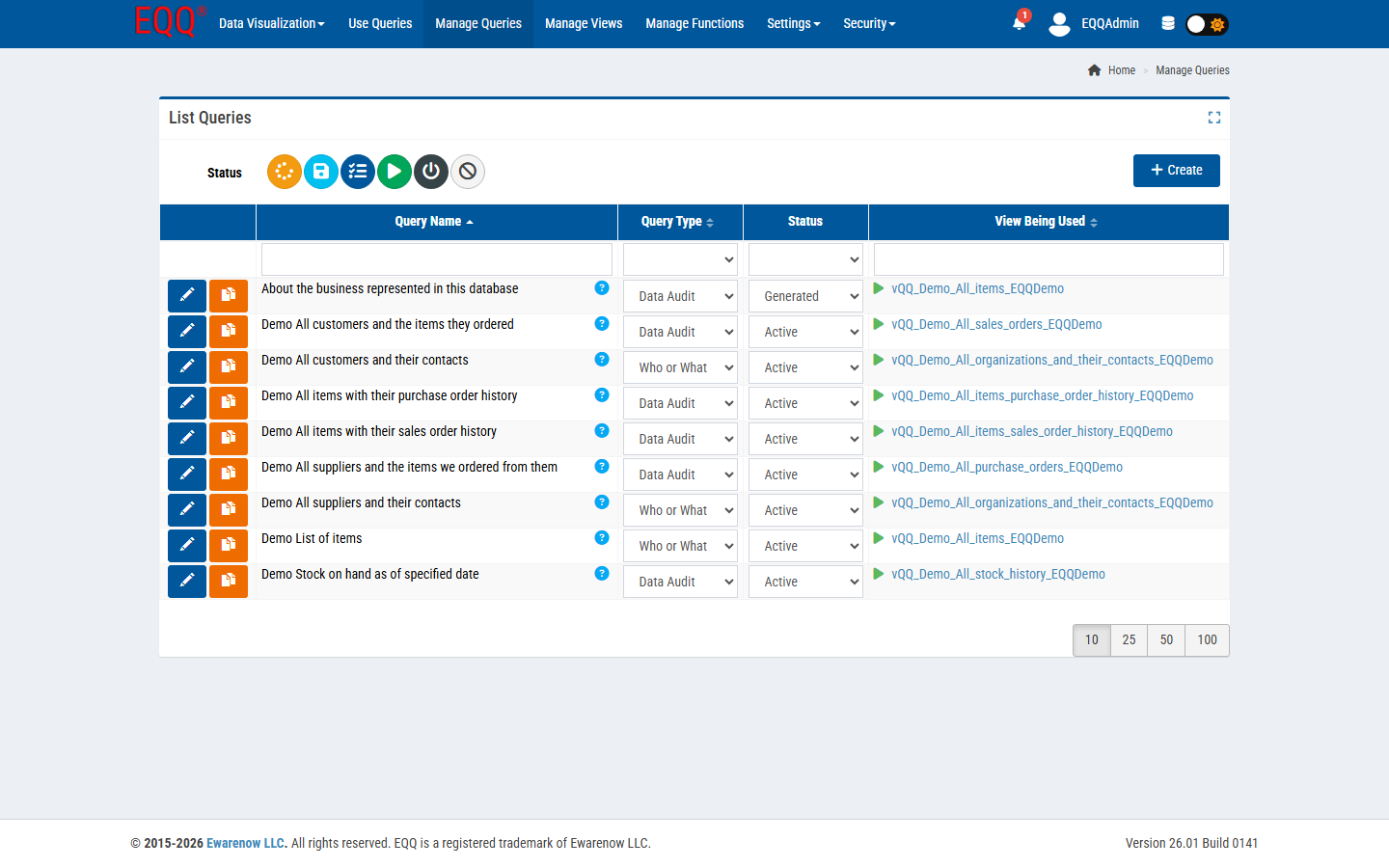1389x868 pixels.
Task: Open the database icon in the top navbar
Action: click(x=1167, y=22)
